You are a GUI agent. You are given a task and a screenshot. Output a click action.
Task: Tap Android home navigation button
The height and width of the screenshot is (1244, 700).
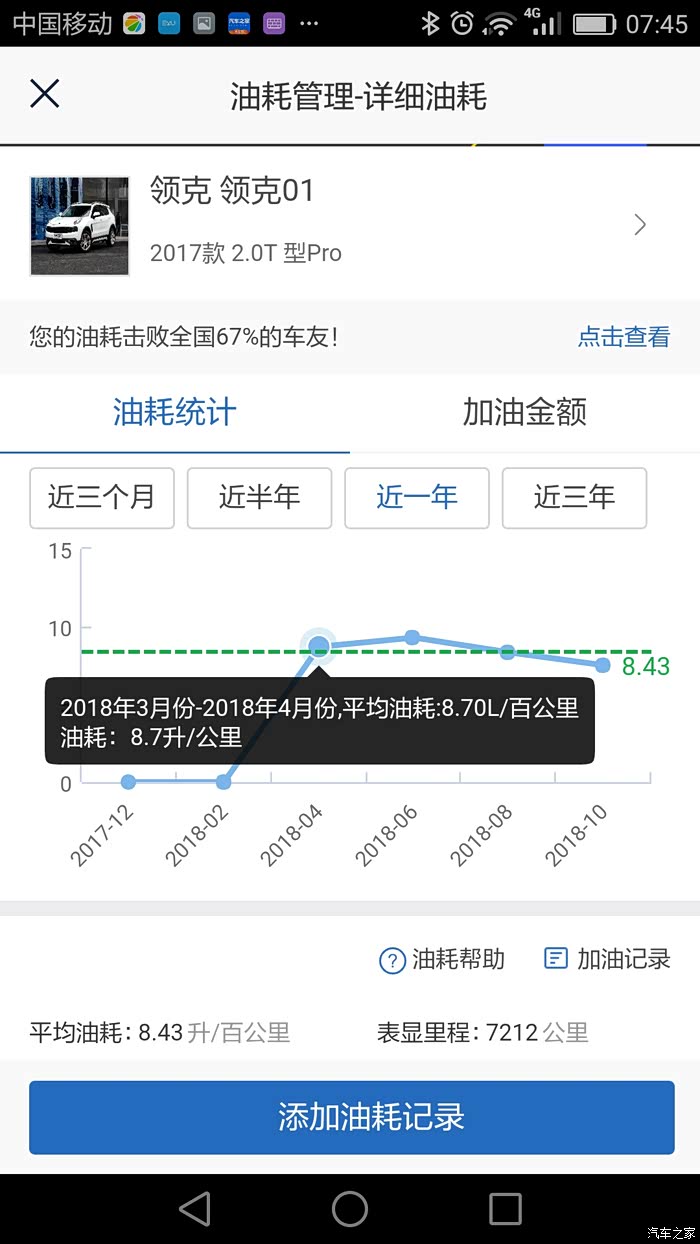click(x=350, y=1209)
